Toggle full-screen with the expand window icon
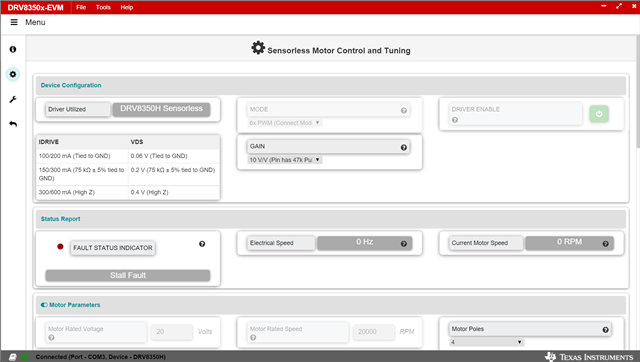The height and width of the screenshot is (362, 640). 619,6
